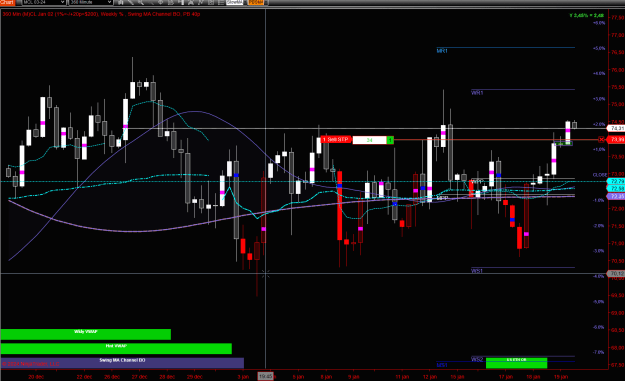Click the green Y 3,45% readout
This screenshot has width=625, height=381.
586,16
